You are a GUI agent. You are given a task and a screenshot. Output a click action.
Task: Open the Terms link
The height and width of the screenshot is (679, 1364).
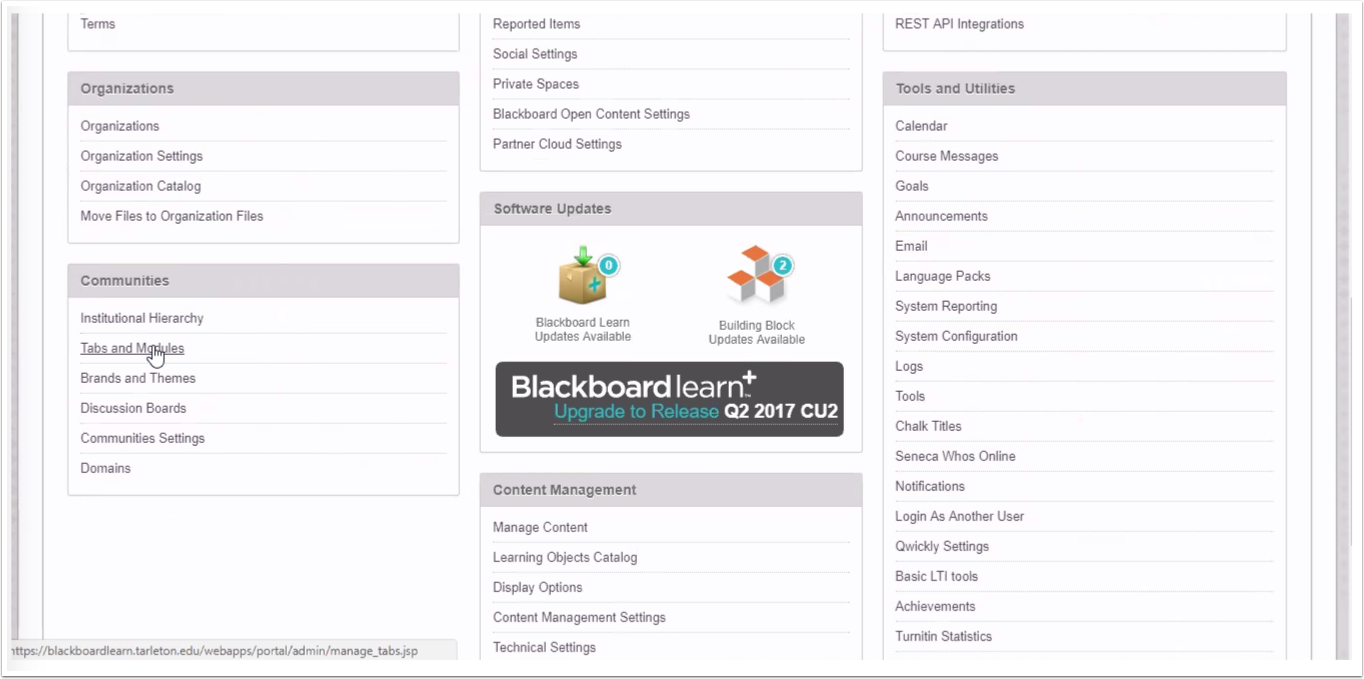click(97, 24)
